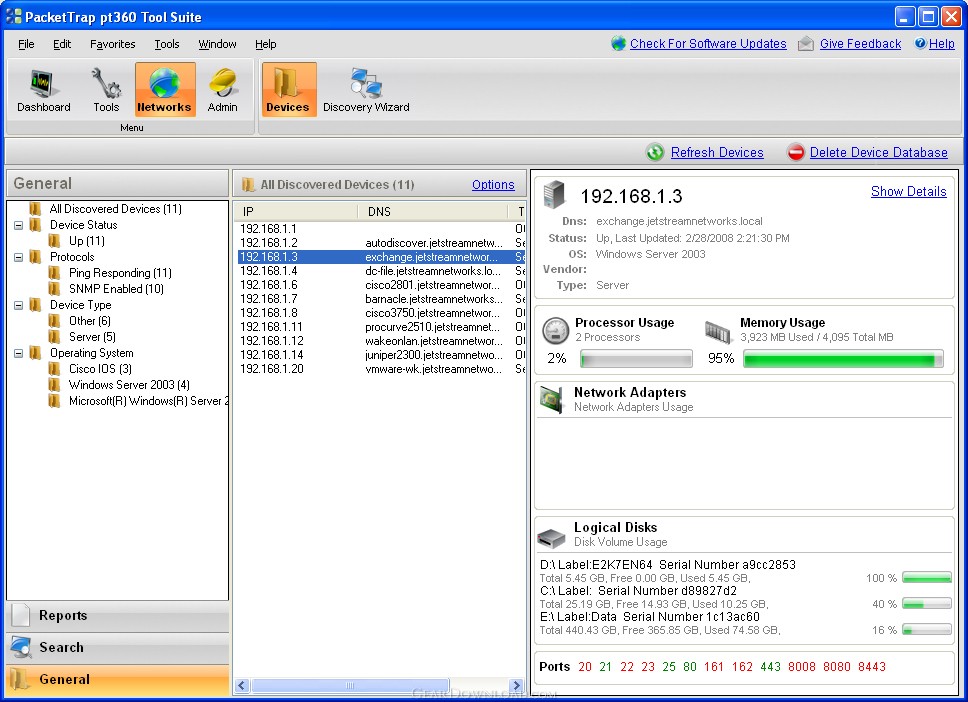Click Show Details for 192.168.1.3
This screenshot has width=968, height=702.
pos(909,191)
